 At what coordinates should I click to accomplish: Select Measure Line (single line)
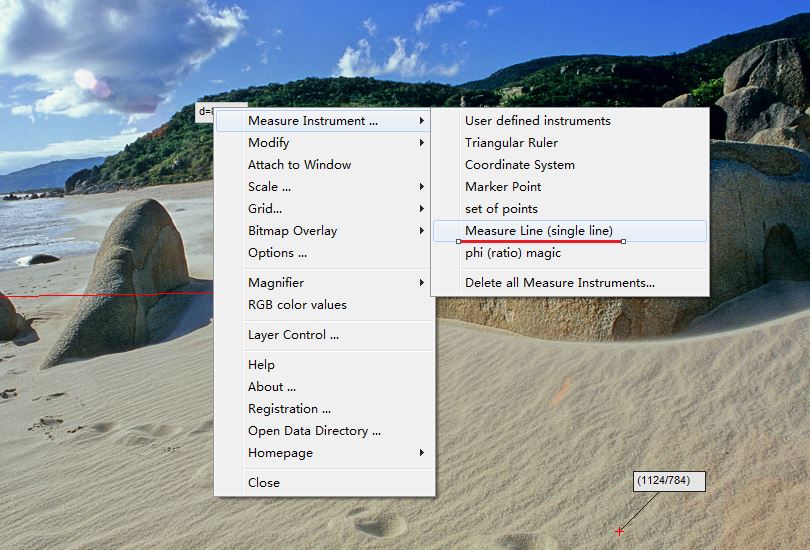click(x=538, y=231)
